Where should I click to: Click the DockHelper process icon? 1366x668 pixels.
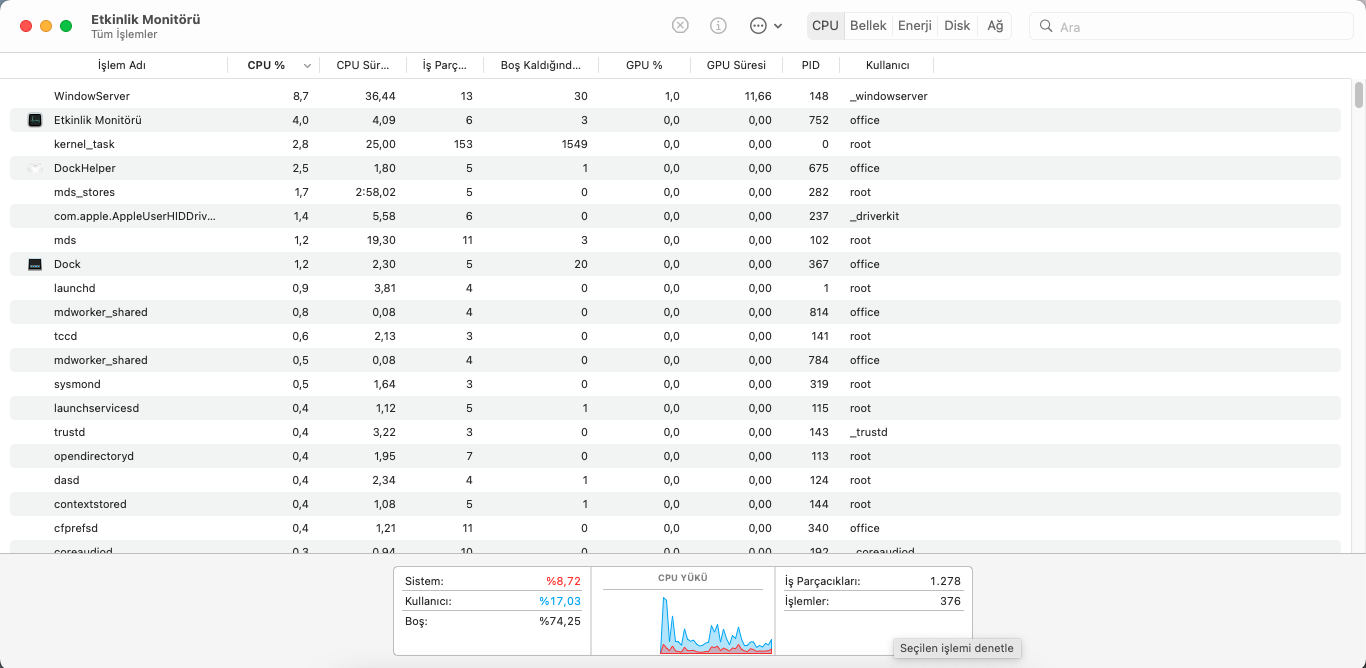tap(34, 168)
